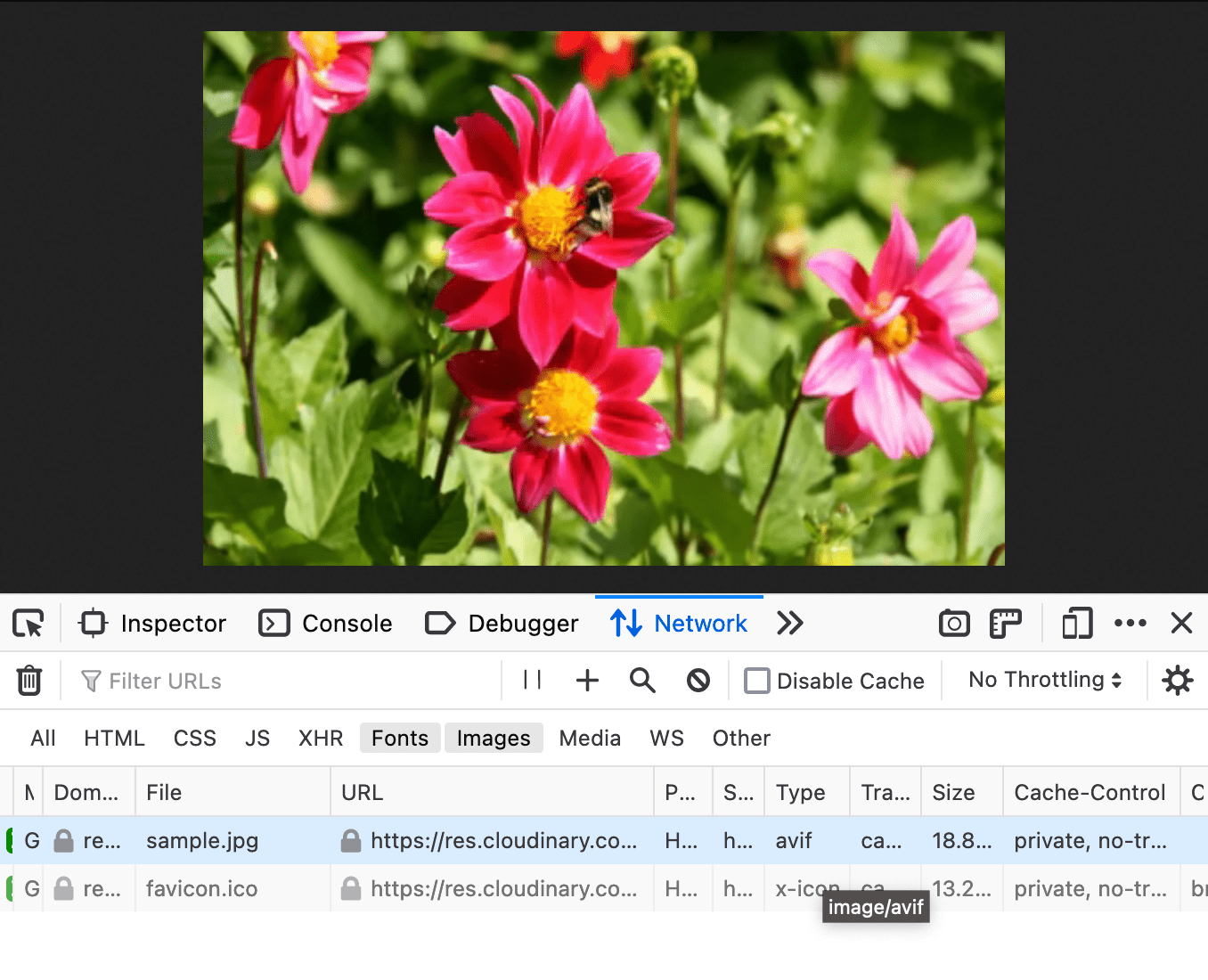Open the No Throttling dropdown

(1043, 680)
